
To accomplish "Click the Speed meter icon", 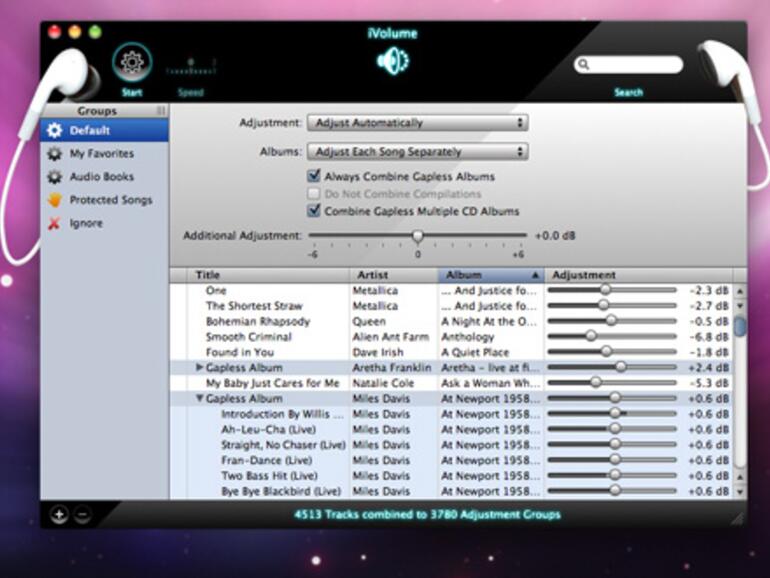I will pos(191,68).
